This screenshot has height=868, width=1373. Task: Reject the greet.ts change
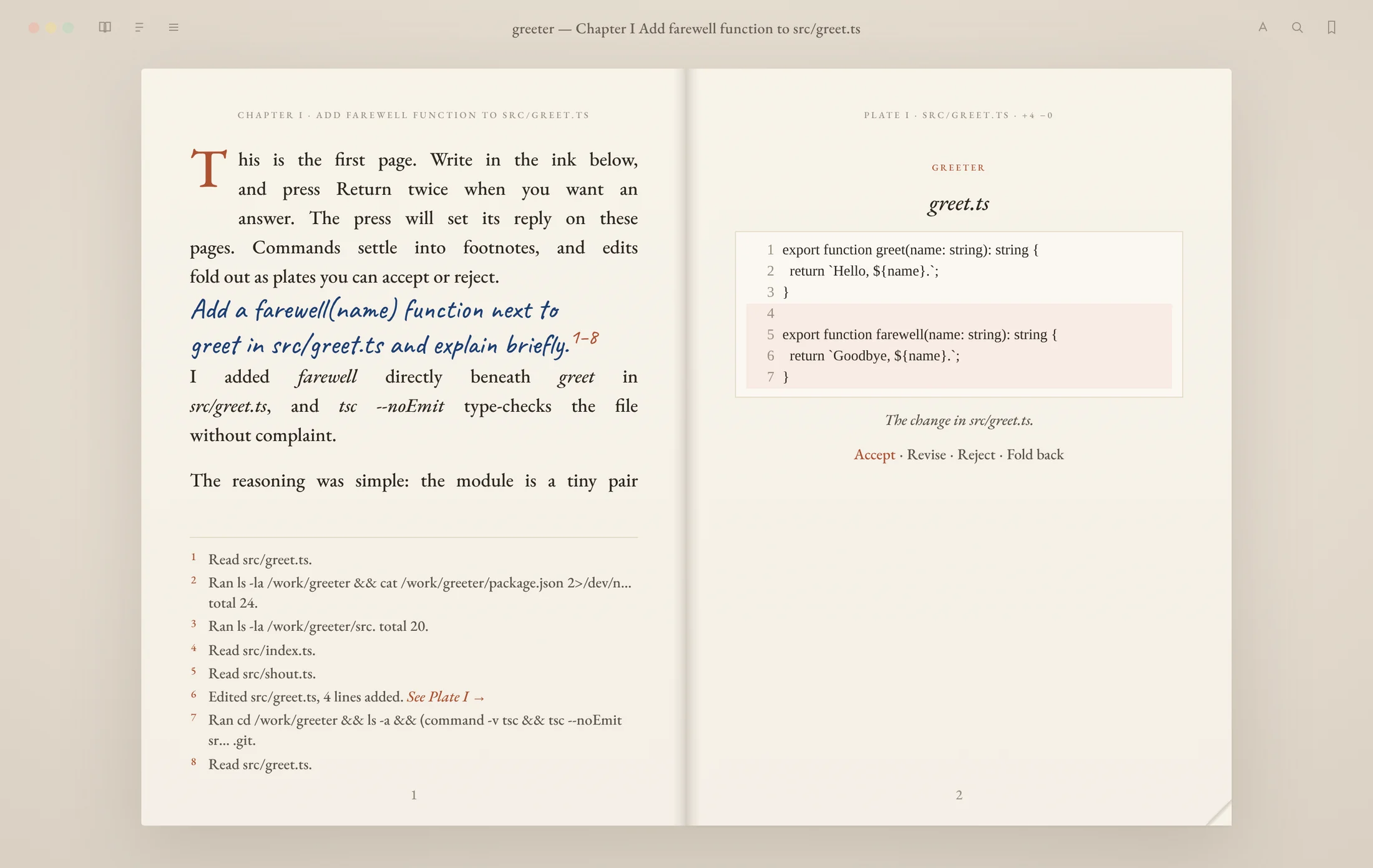pos(976,455)
